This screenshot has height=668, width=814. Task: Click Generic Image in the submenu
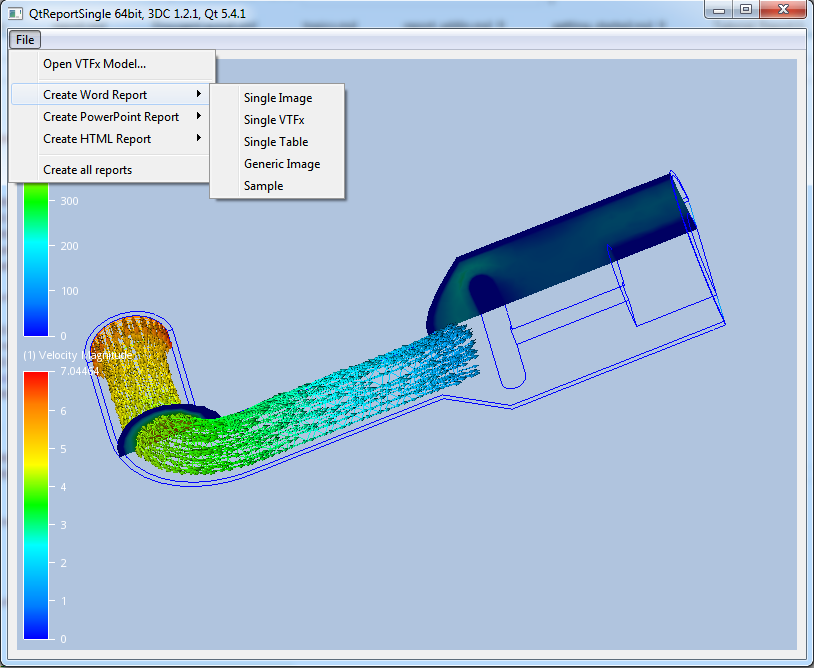[282, 164]
